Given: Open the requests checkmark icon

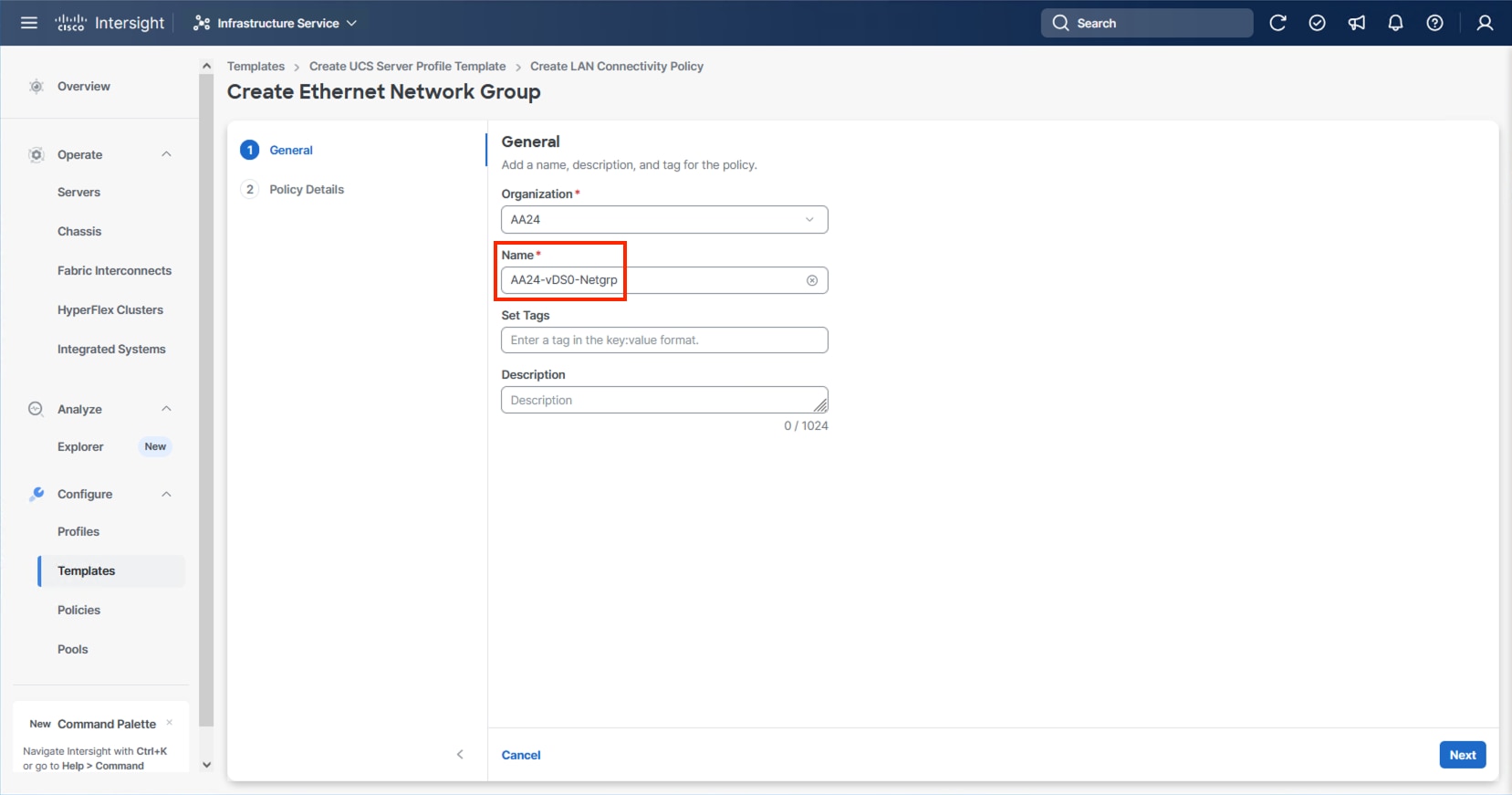Looking at the screenshot, I should [1317, 23].
